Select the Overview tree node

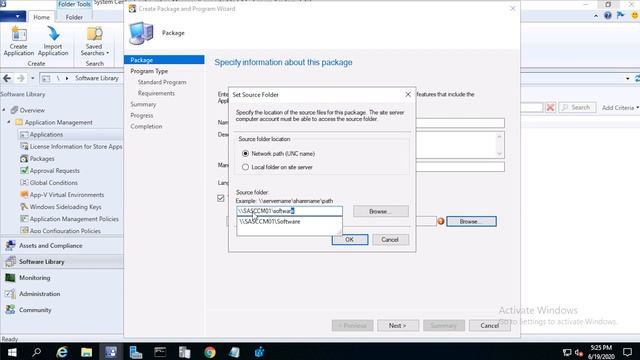pos(32,110)
